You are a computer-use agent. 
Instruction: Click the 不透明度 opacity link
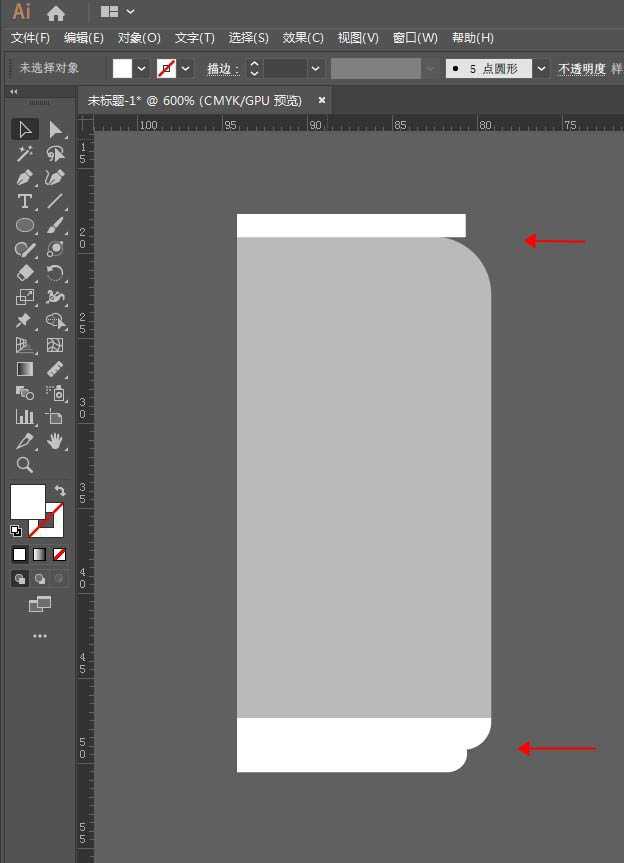click(x=581, y=69)
